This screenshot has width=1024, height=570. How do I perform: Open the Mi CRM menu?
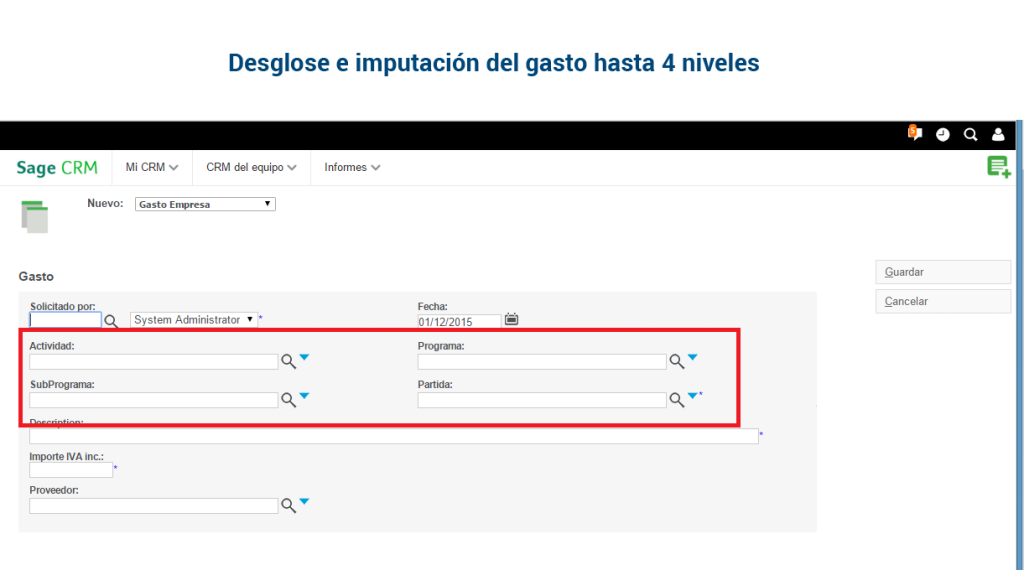(152, 168)
